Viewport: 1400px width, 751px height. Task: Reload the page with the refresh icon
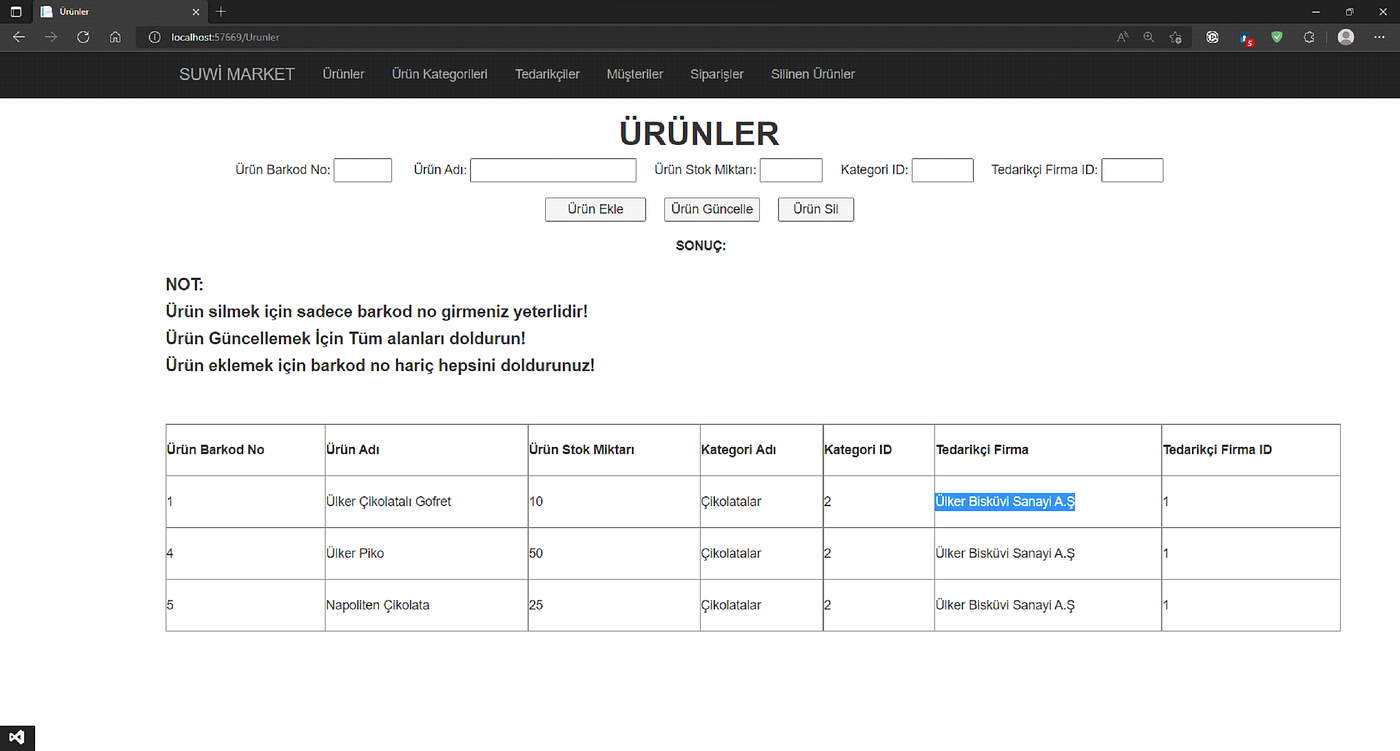83,37
